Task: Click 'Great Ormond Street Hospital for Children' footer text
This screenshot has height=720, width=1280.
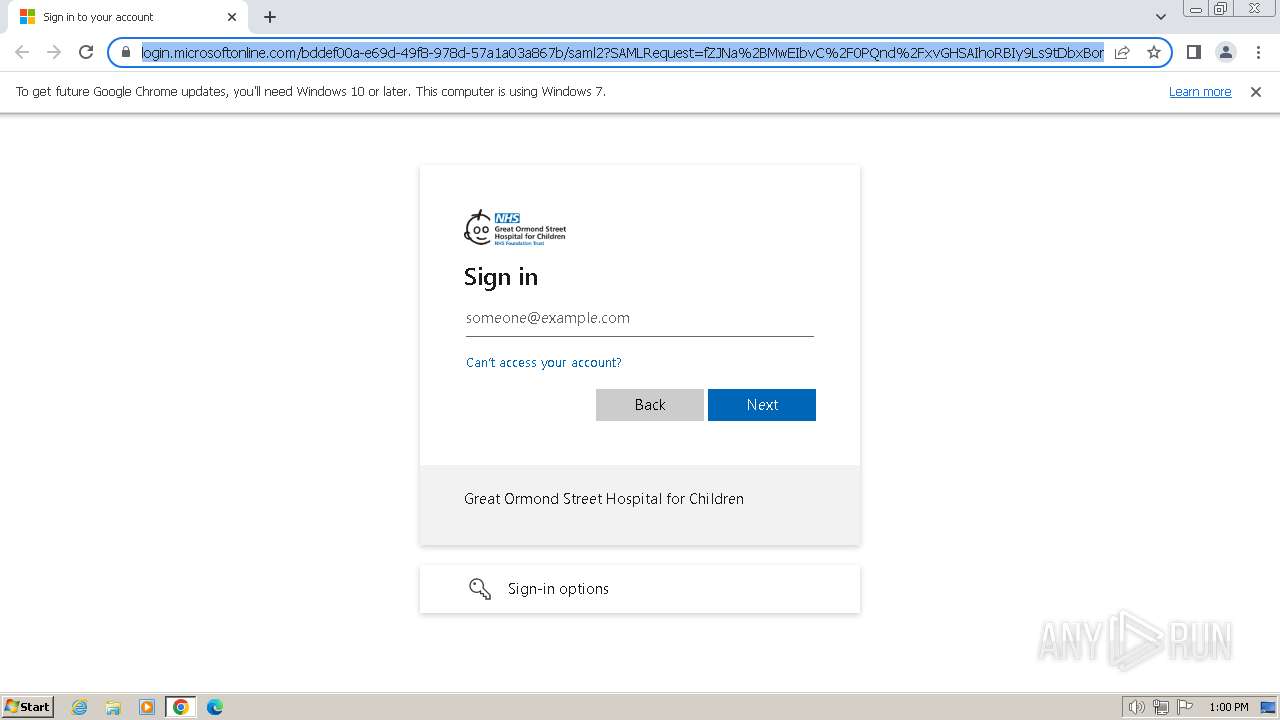Action: (604, 499)
